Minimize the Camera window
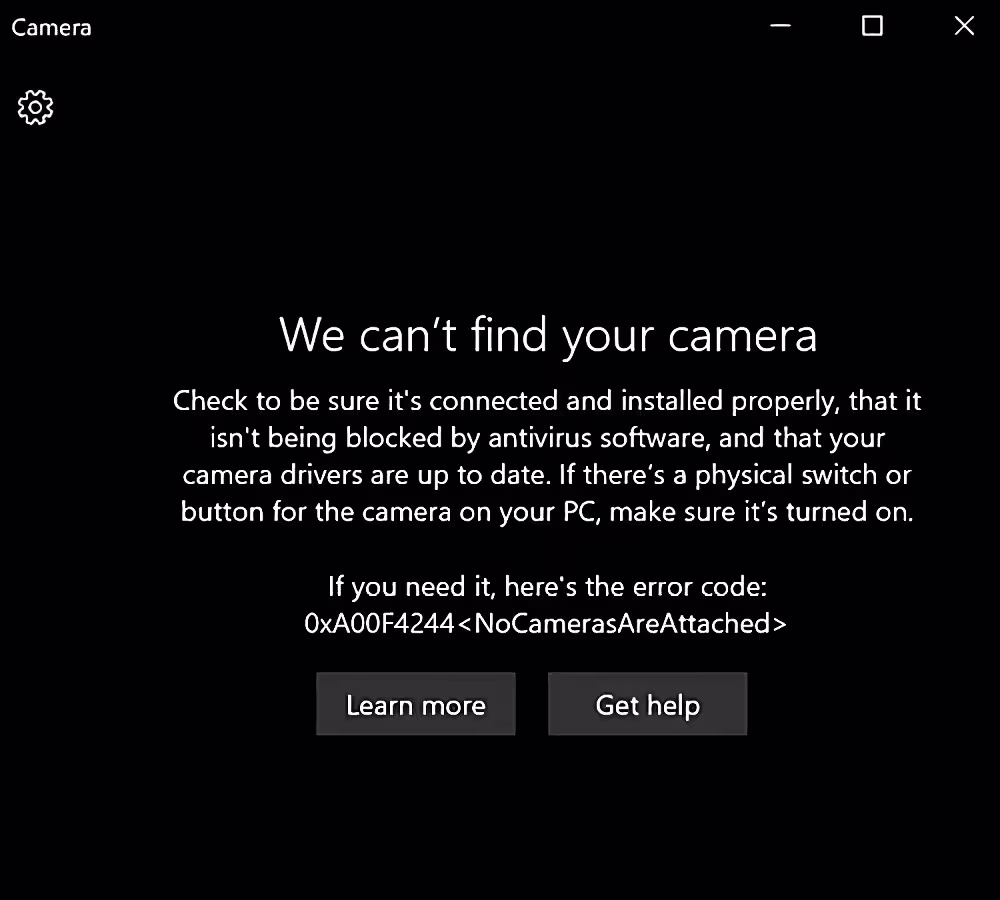Viewport: 1000px width, 900px height. 780,26
